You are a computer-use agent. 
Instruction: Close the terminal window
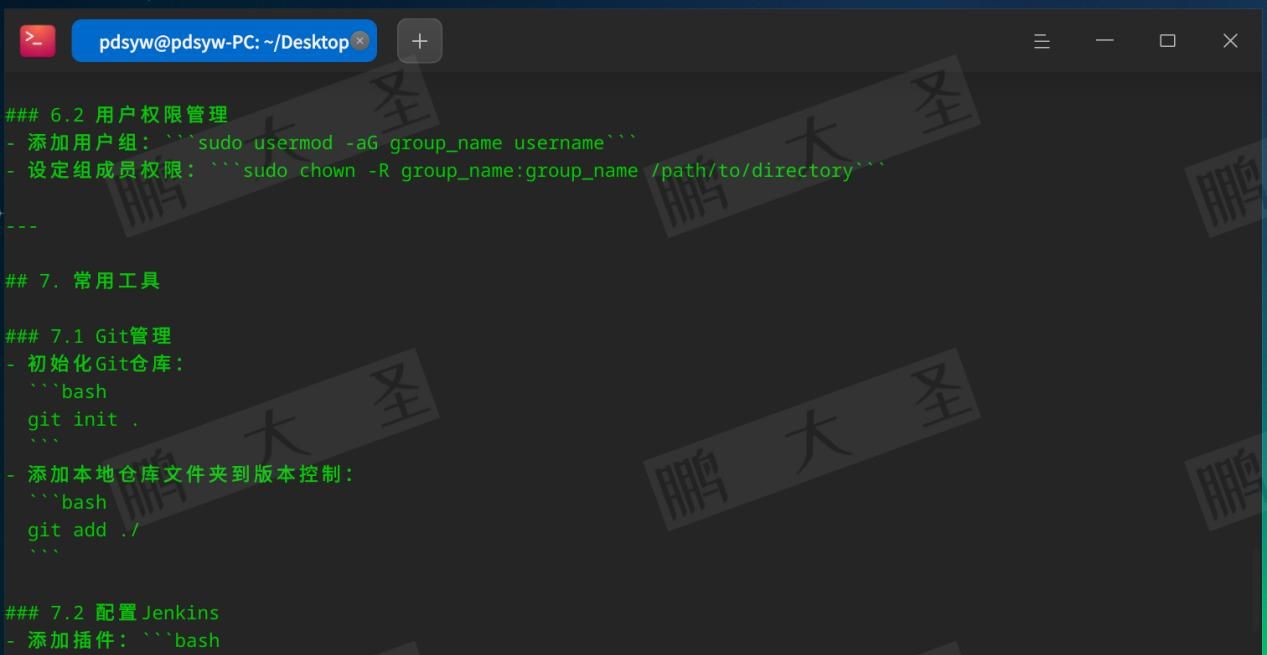coord(1230,41)
